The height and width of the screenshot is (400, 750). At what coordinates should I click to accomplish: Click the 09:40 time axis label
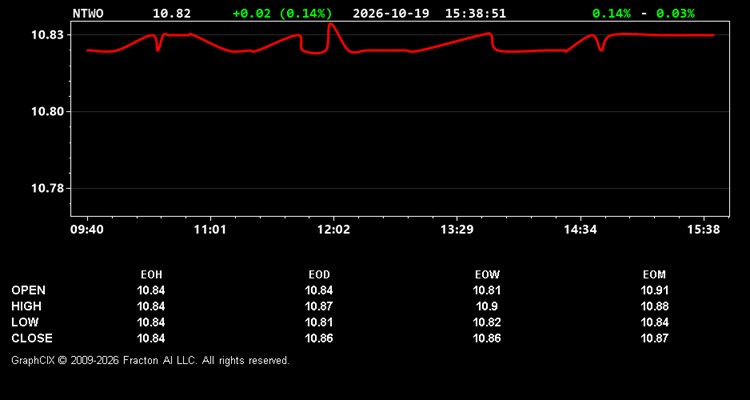pyautogui.click(x=87, y=230)
